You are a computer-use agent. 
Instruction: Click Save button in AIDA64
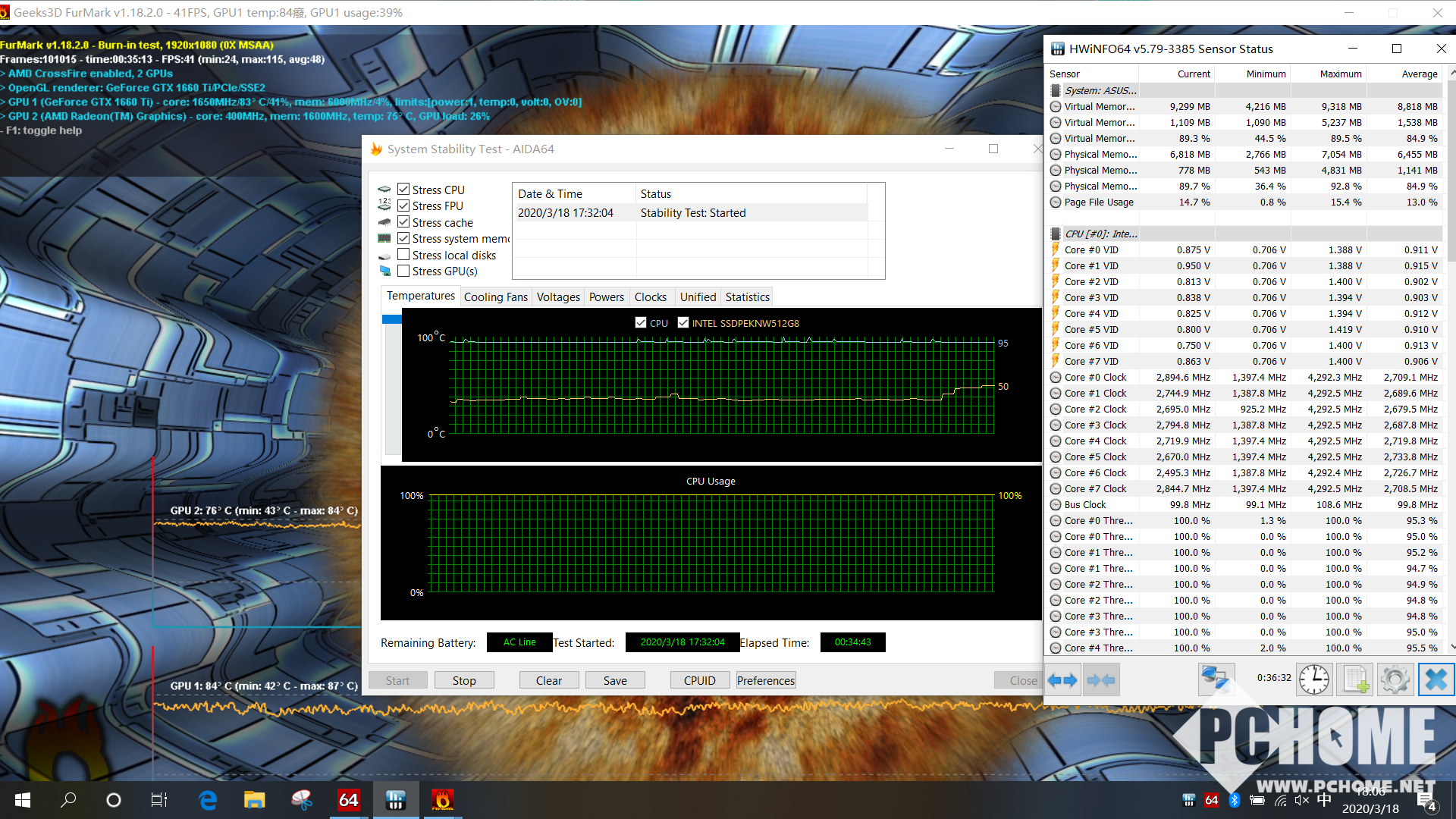click(615, 680)
